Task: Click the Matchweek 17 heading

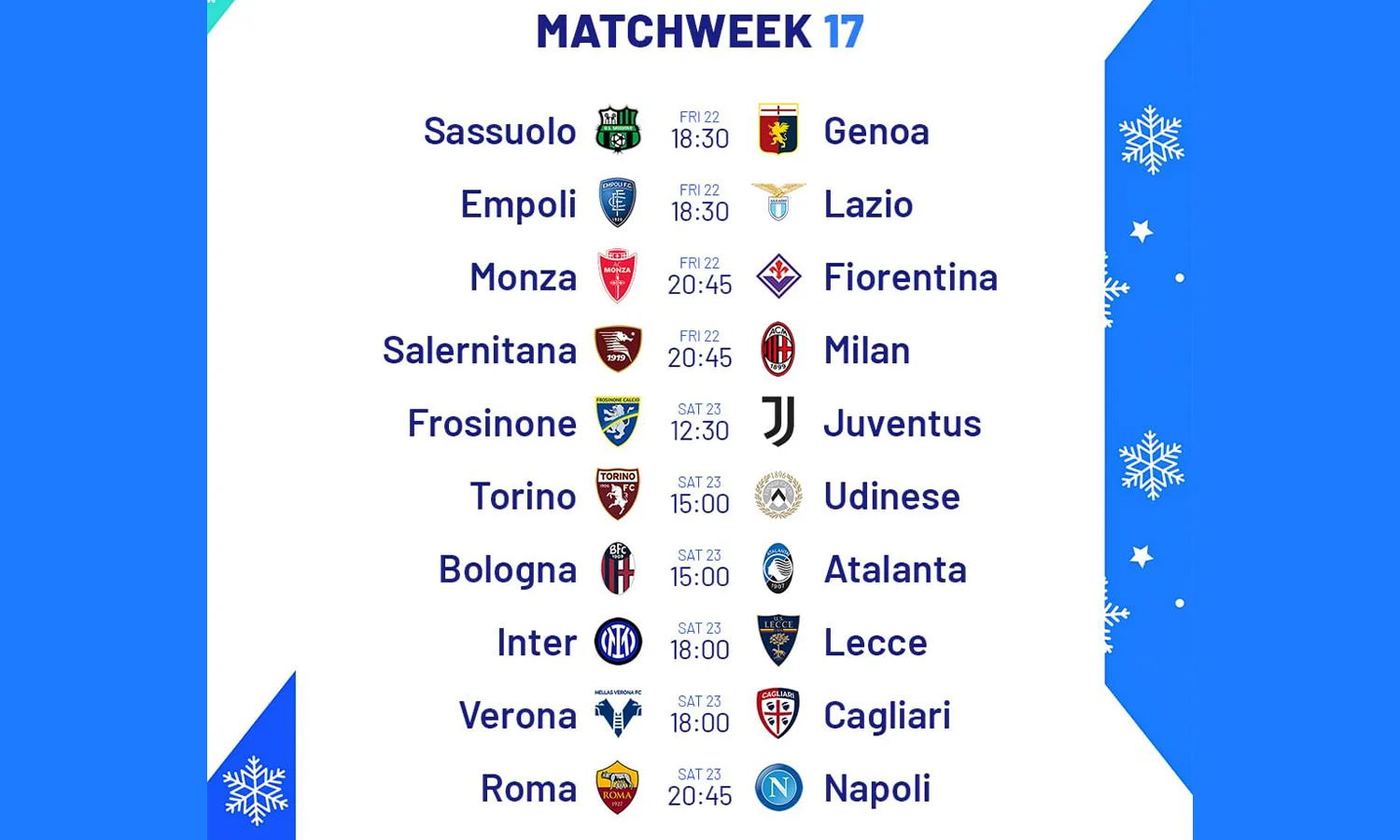Action: pyautogui.click(x=700, y=31)
